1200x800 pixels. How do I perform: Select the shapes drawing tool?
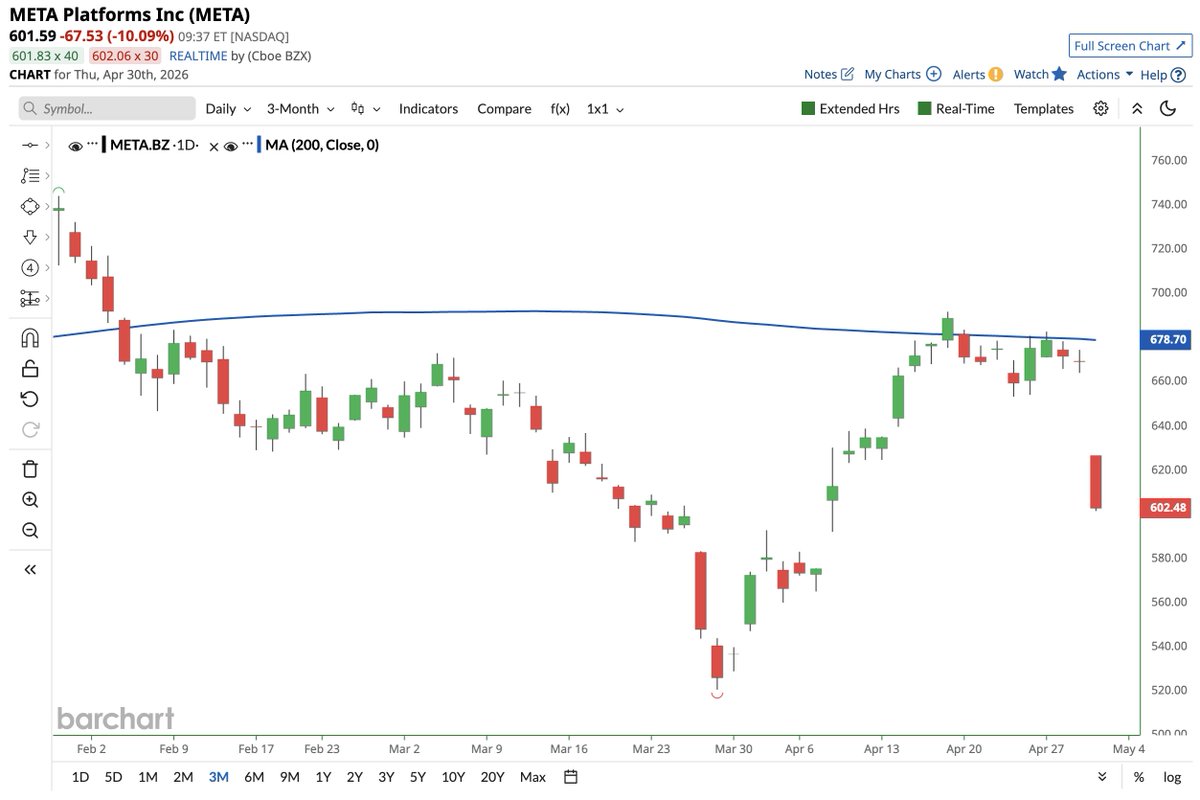pyautogui.click(x=29, y=206)
